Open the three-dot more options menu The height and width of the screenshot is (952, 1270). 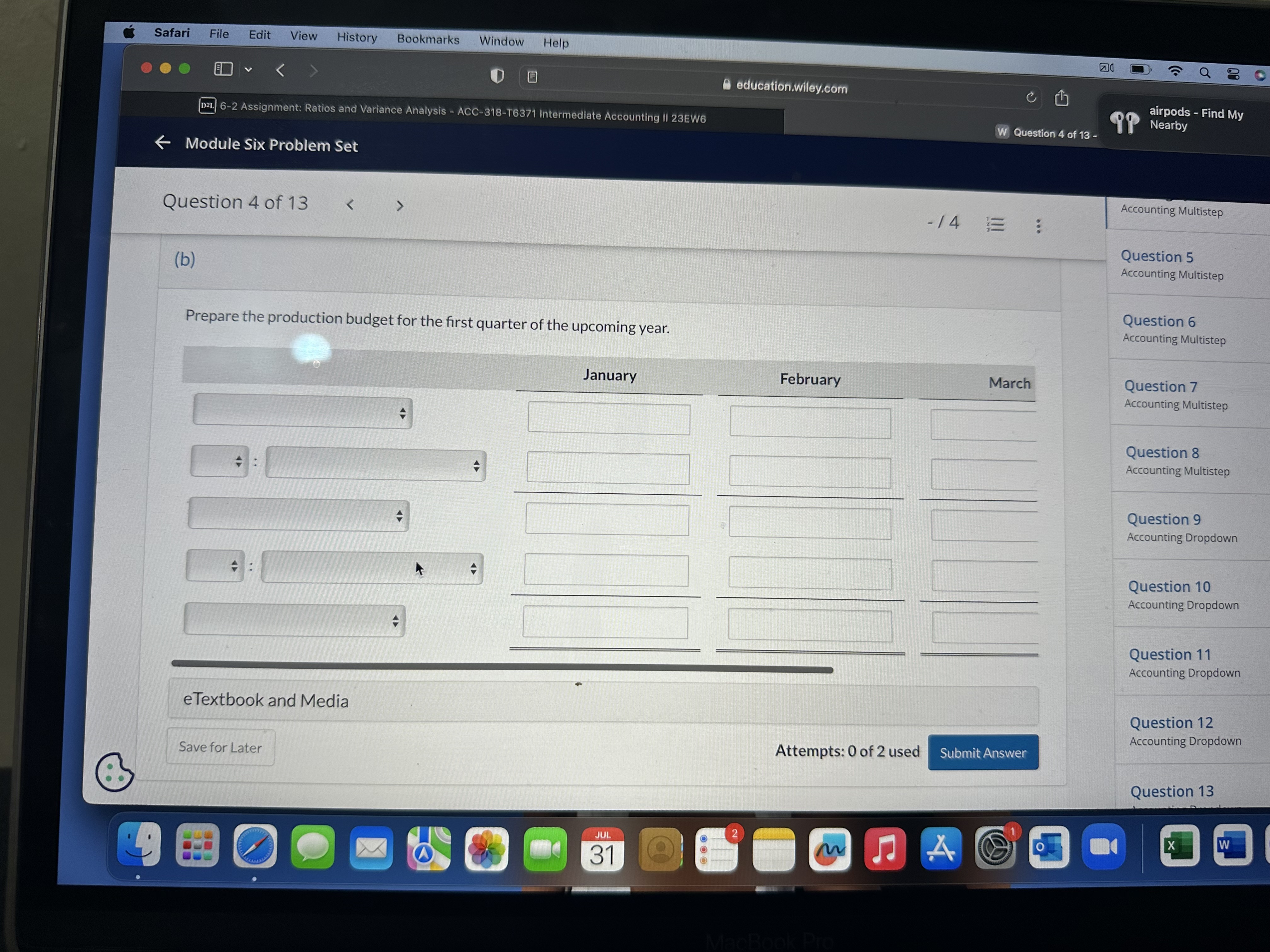[1038, 226]
